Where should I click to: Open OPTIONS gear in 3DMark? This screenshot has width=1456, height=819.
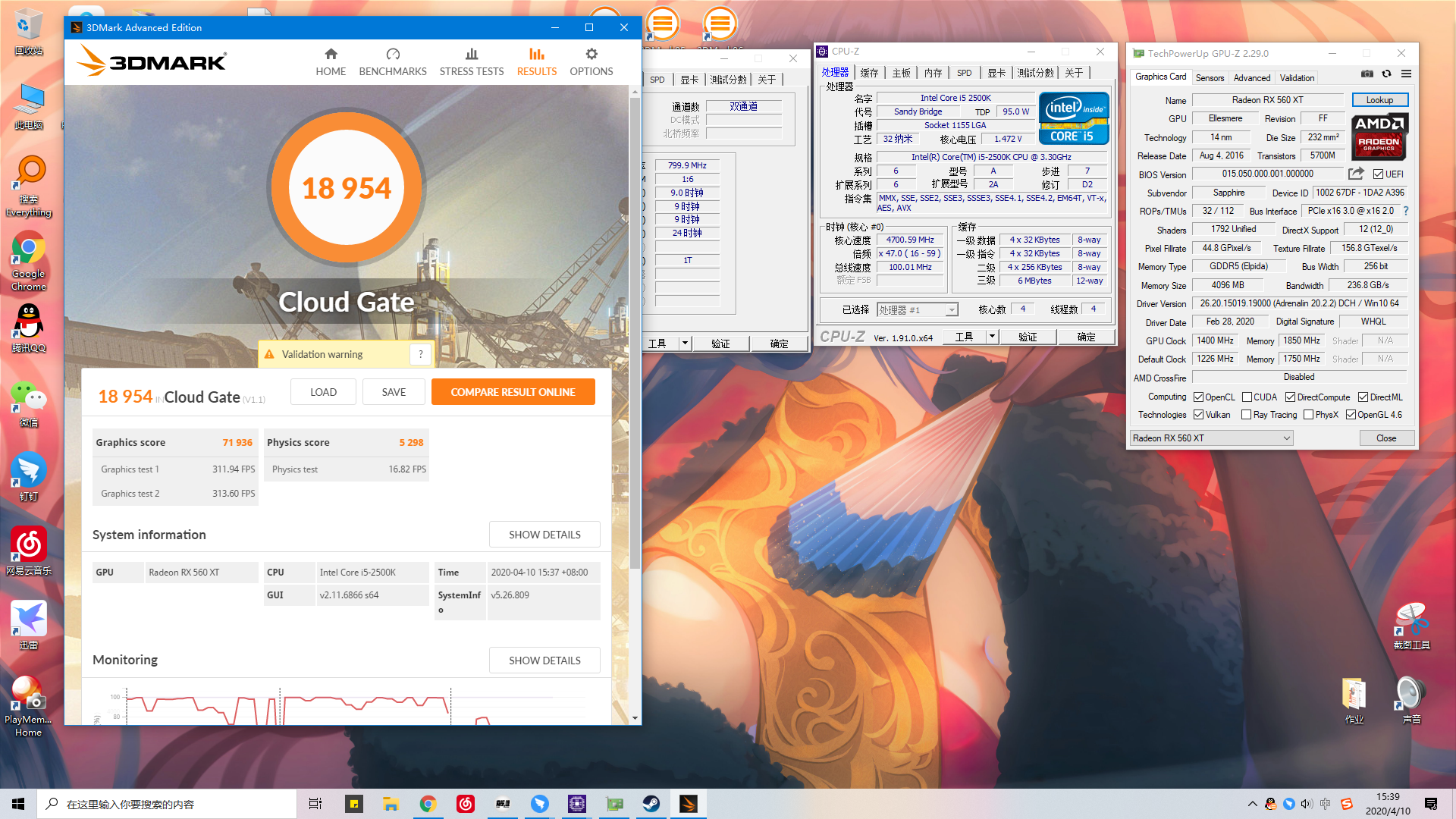[x=591, y=62]
